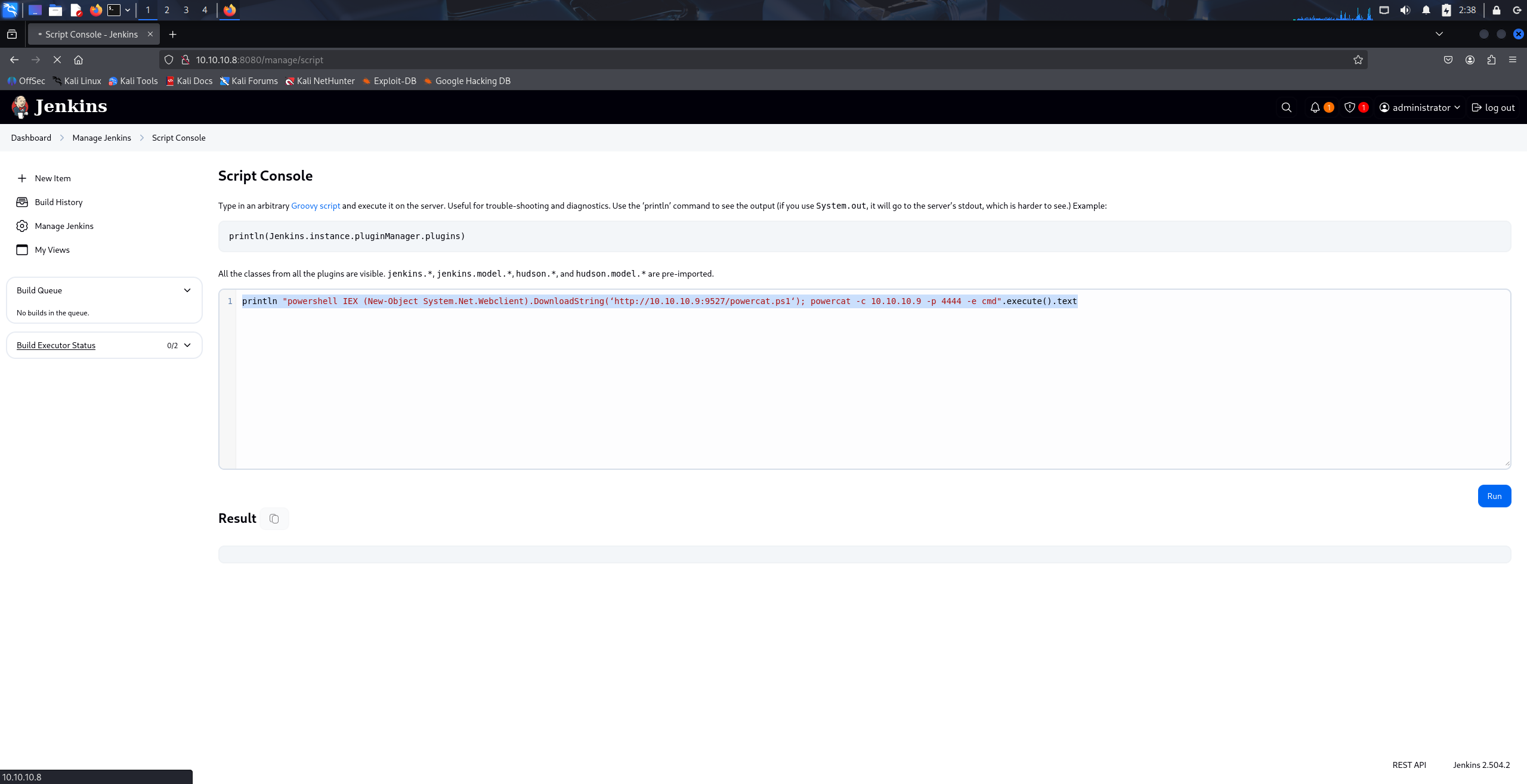This screenshot has width=1527, height=784.
Task: Click the browser stop loading icon
Action: pyautogui.click(x=57, y=60)
